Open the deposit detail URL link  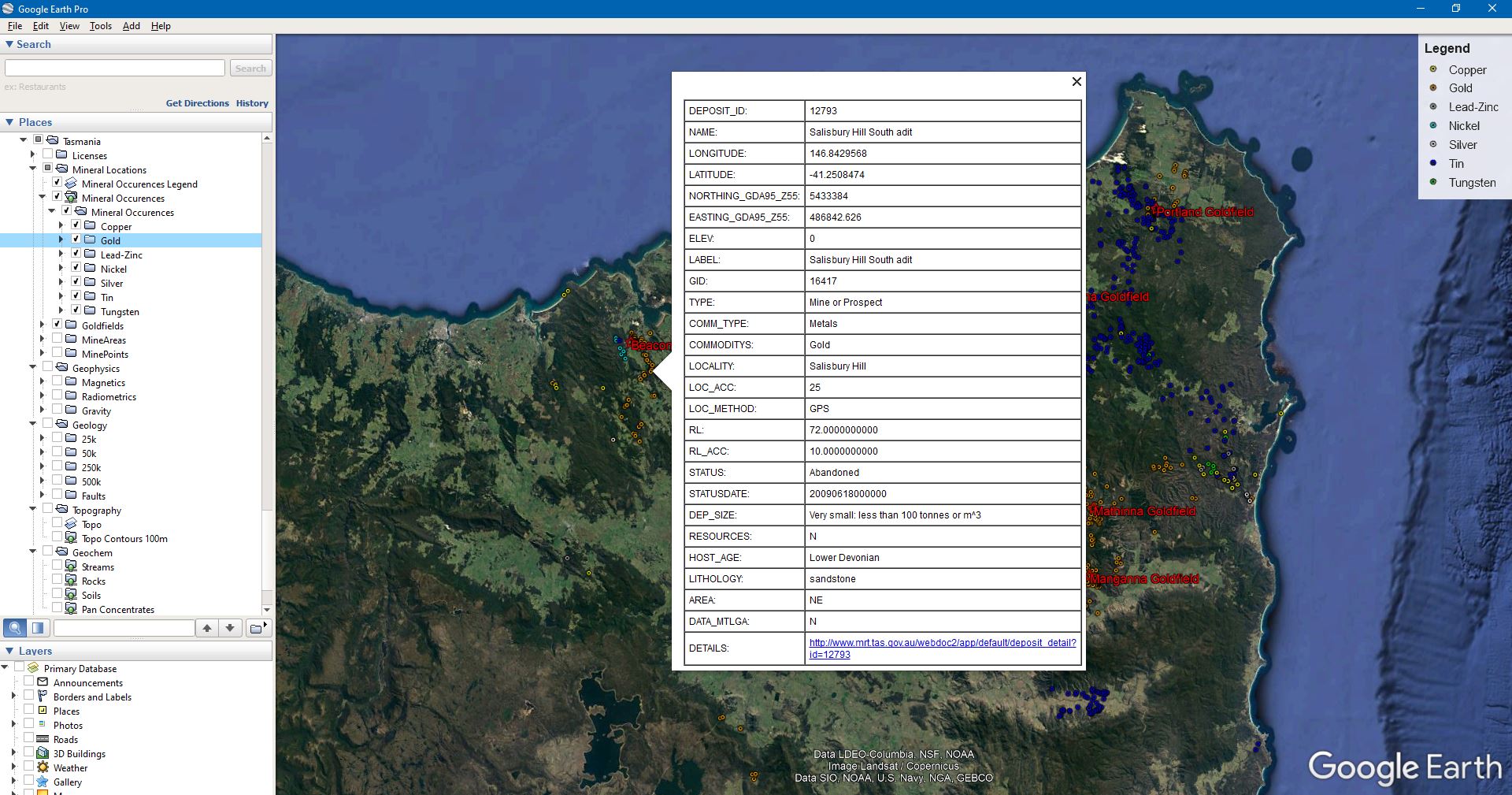(943, 648)
